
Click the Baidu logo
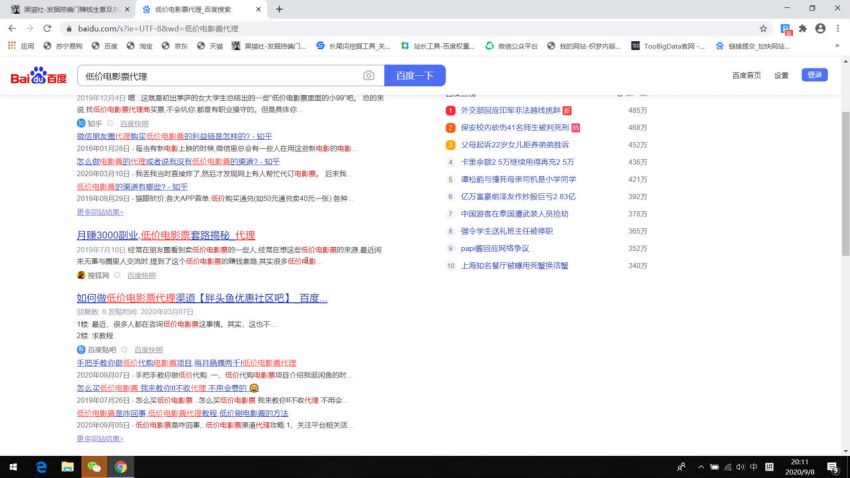pos(38,76)
